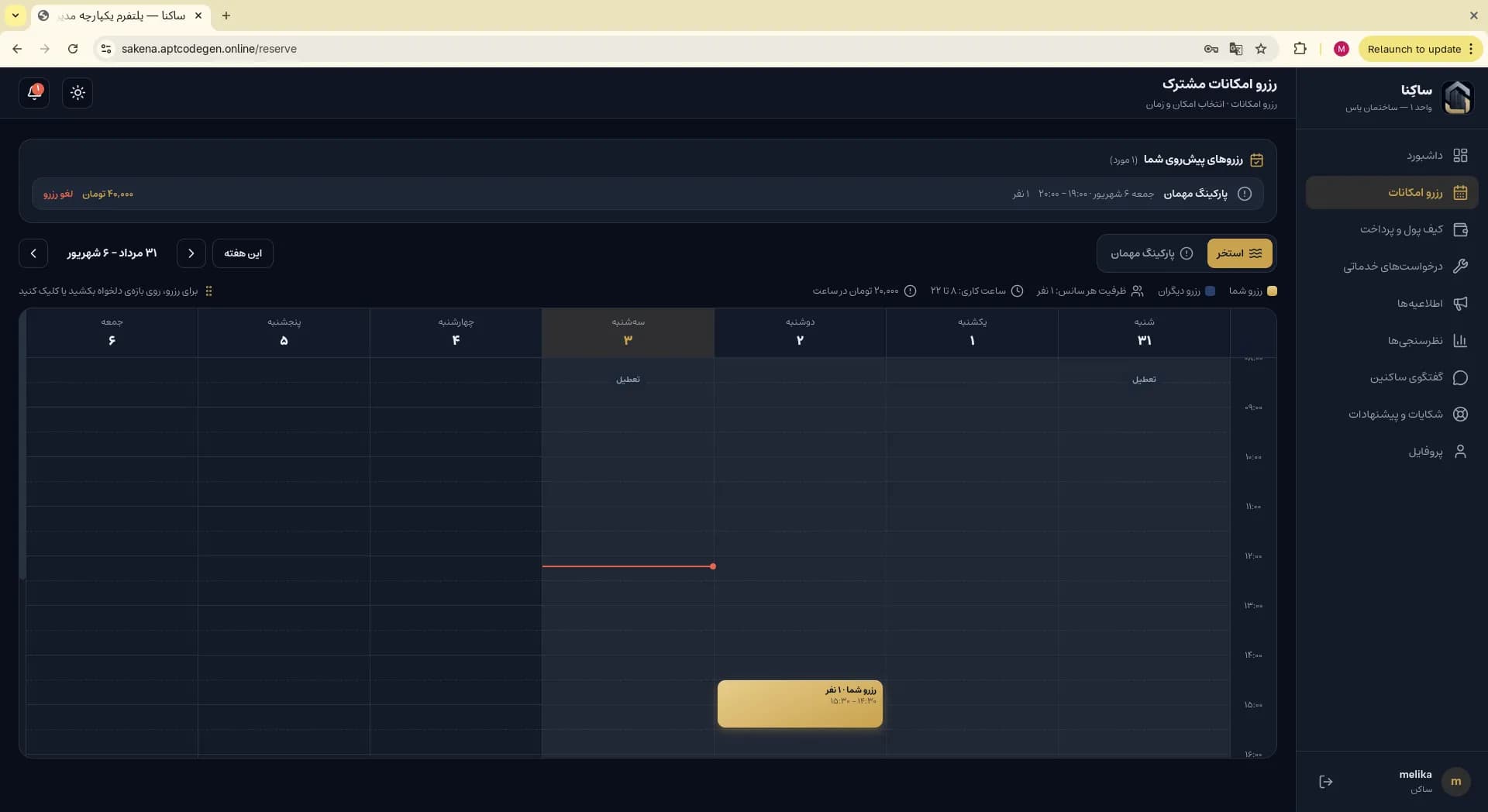Select the شنبه ۳۱ day header
The image size is (1488, 812).
pyautogui.click(x=1144, y=332)
